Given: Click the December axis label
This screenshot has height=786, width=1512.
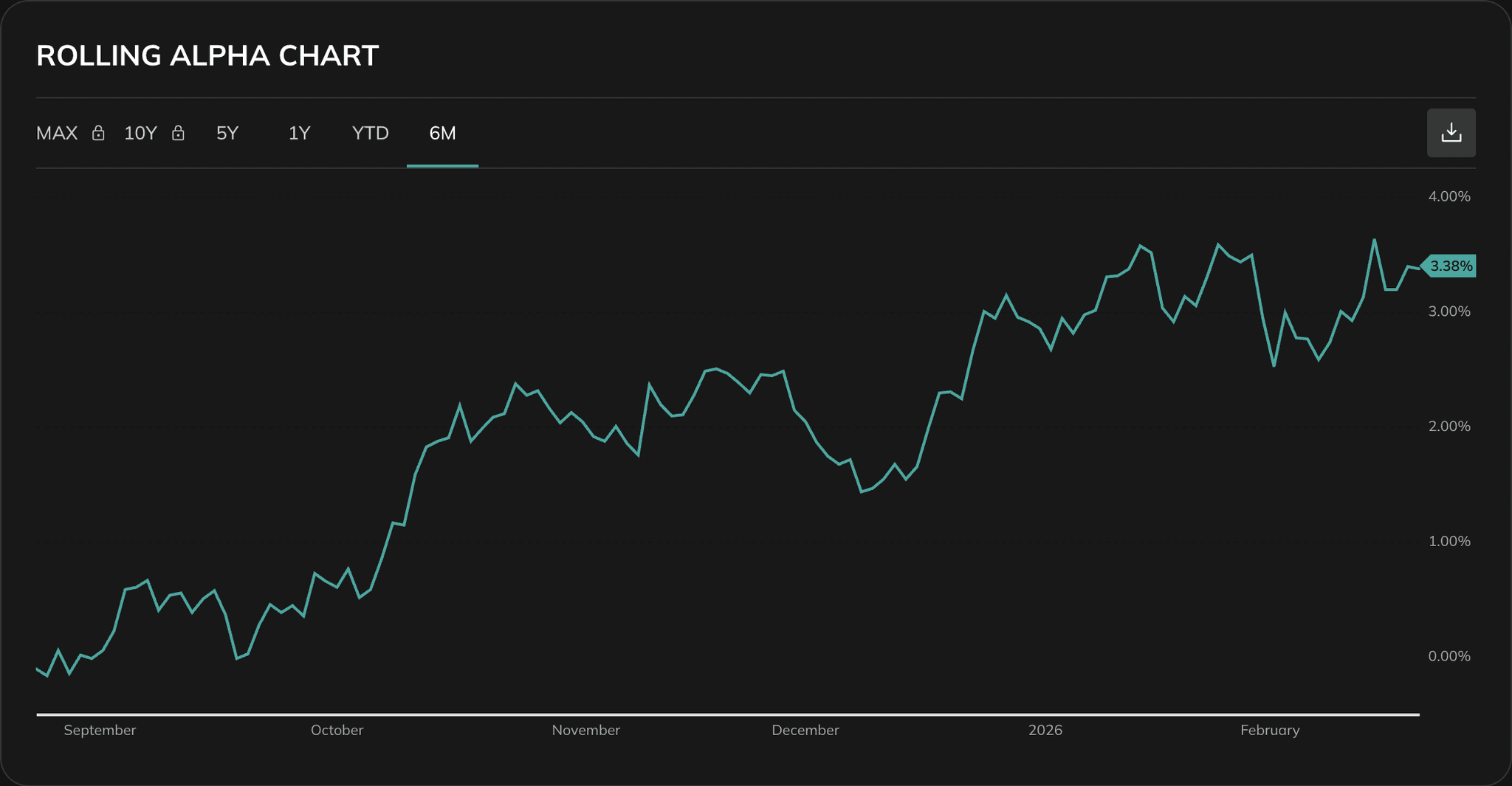Looking at the screenshot, I should [805, 730].
